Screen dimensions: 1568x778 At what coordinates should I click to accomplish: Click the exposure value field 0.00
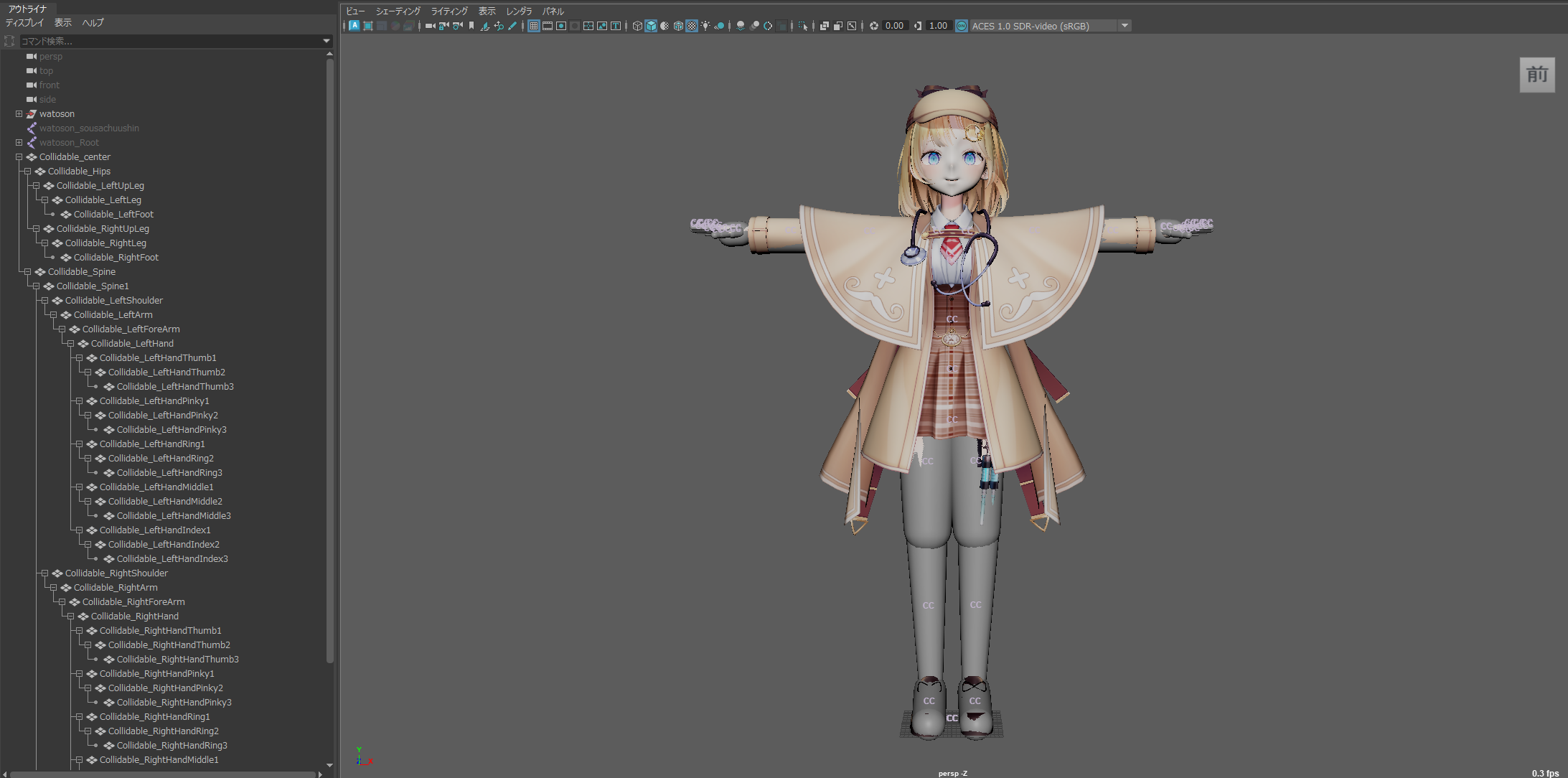(x=895, y=26)
